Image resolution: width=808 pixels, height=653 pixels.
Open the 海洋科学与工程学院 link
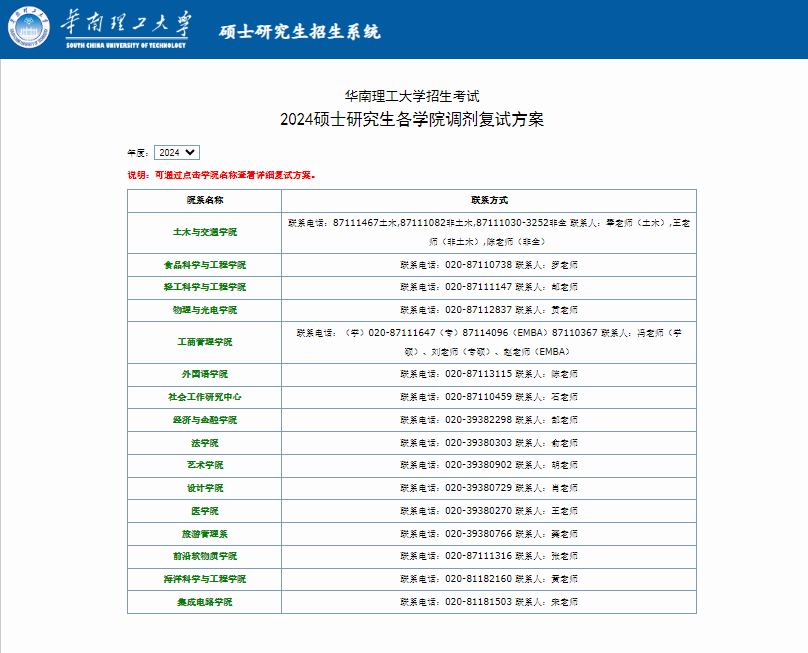[x=205, y=579]
